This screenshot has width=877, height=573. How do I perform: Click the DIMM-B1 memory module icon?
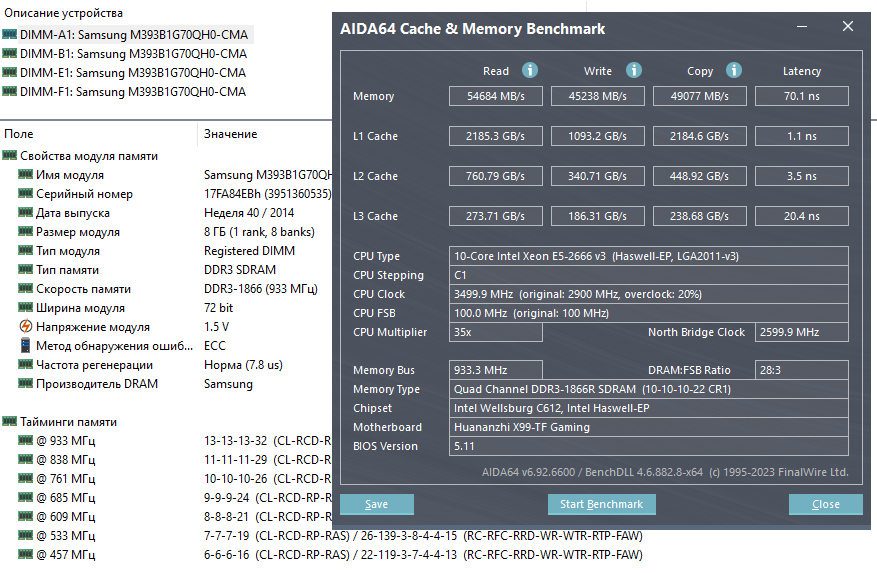point(10,53)
